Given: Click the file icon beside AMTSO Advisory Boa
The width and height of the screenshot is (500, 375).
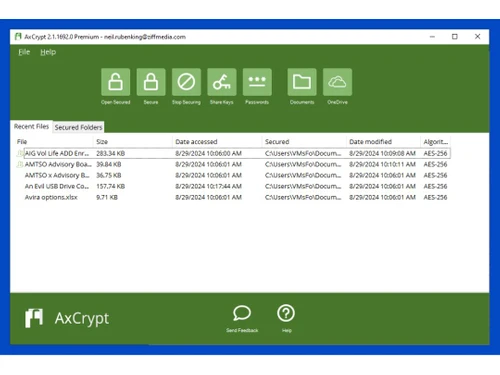Looking at the screenshot, I should 20,164.
